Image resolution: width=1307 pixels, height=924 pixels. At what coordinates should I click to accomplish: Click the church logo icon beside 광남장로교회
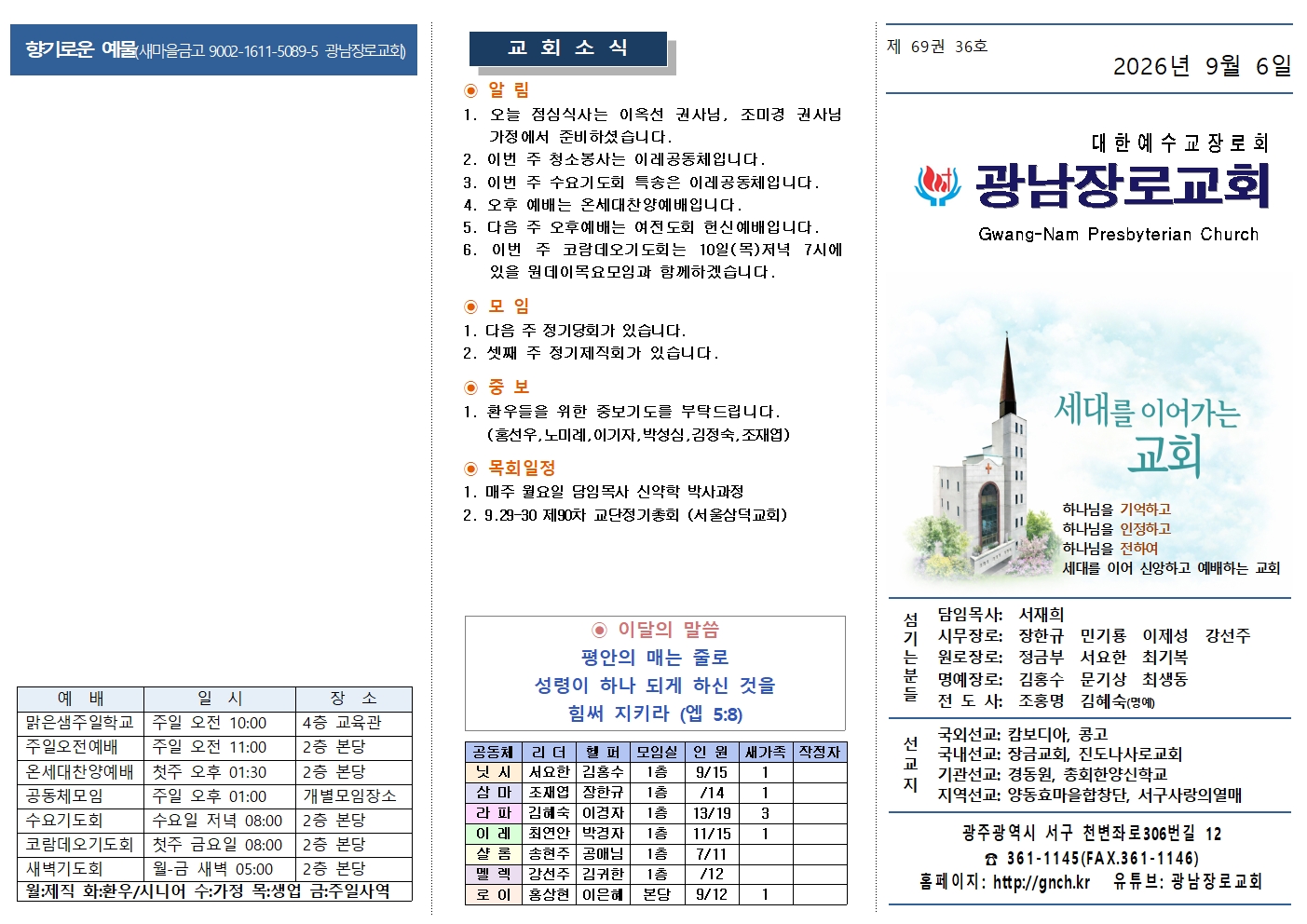(x=937, y=186)
